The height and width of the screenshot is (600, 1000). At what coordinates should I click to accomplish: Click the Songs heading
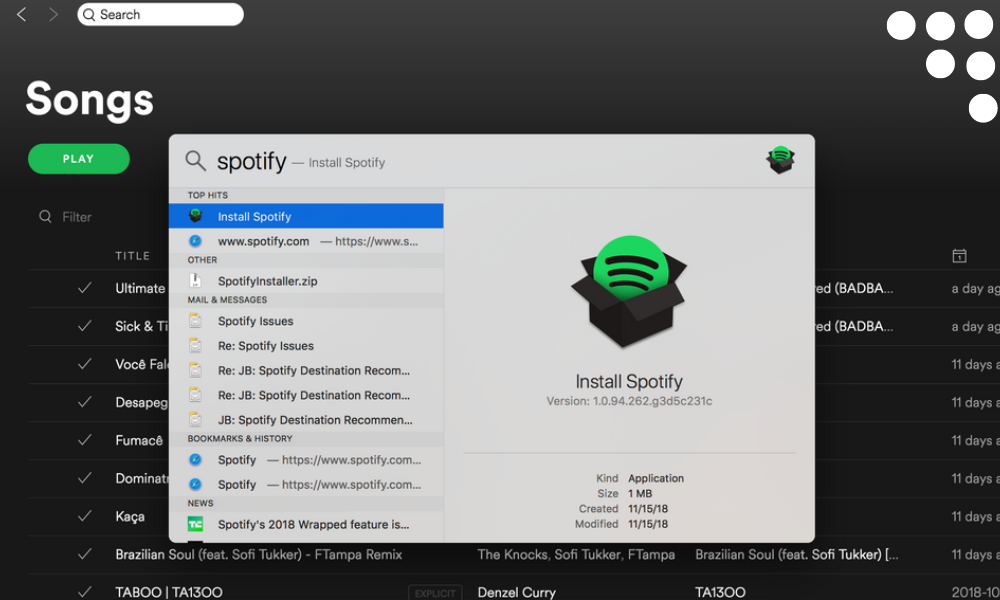click(90, 99)
